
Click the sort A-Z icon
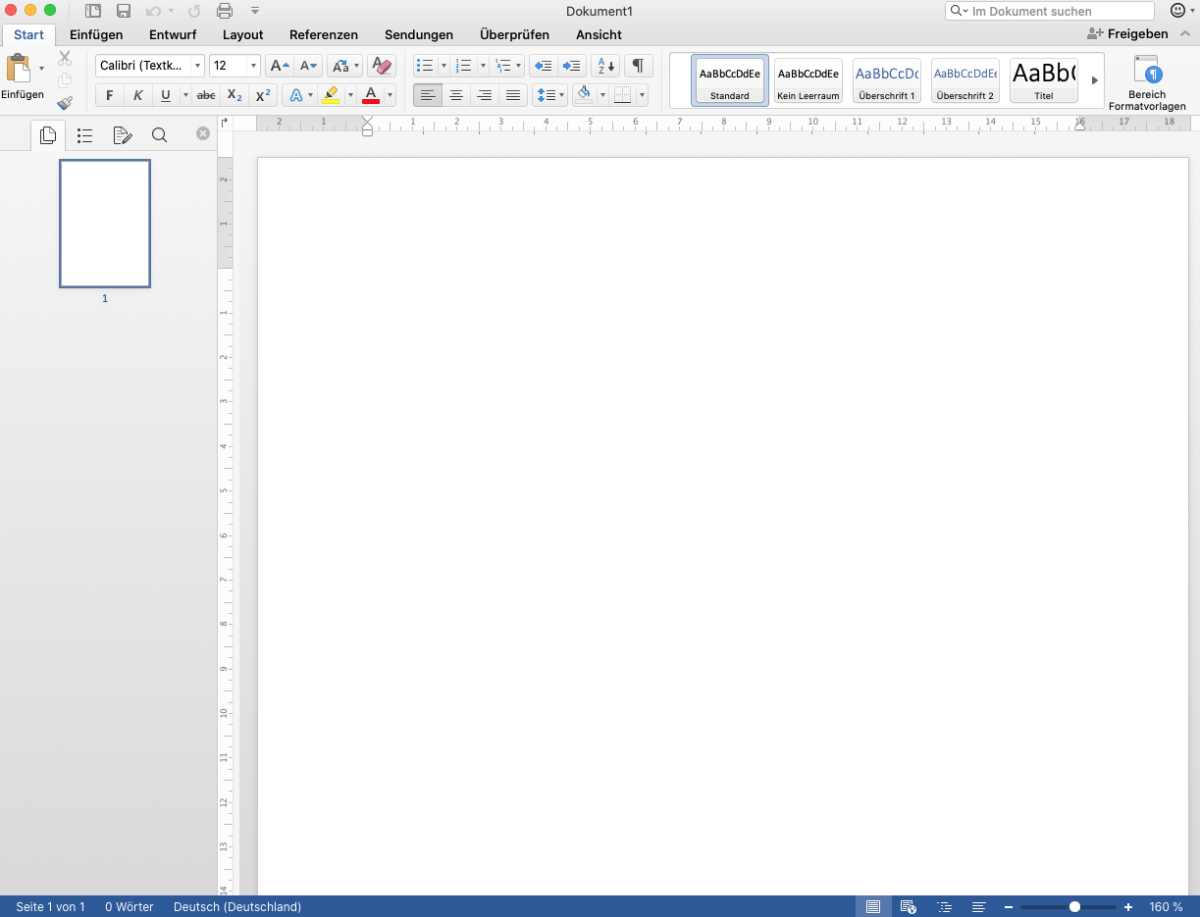click(606, 66)
